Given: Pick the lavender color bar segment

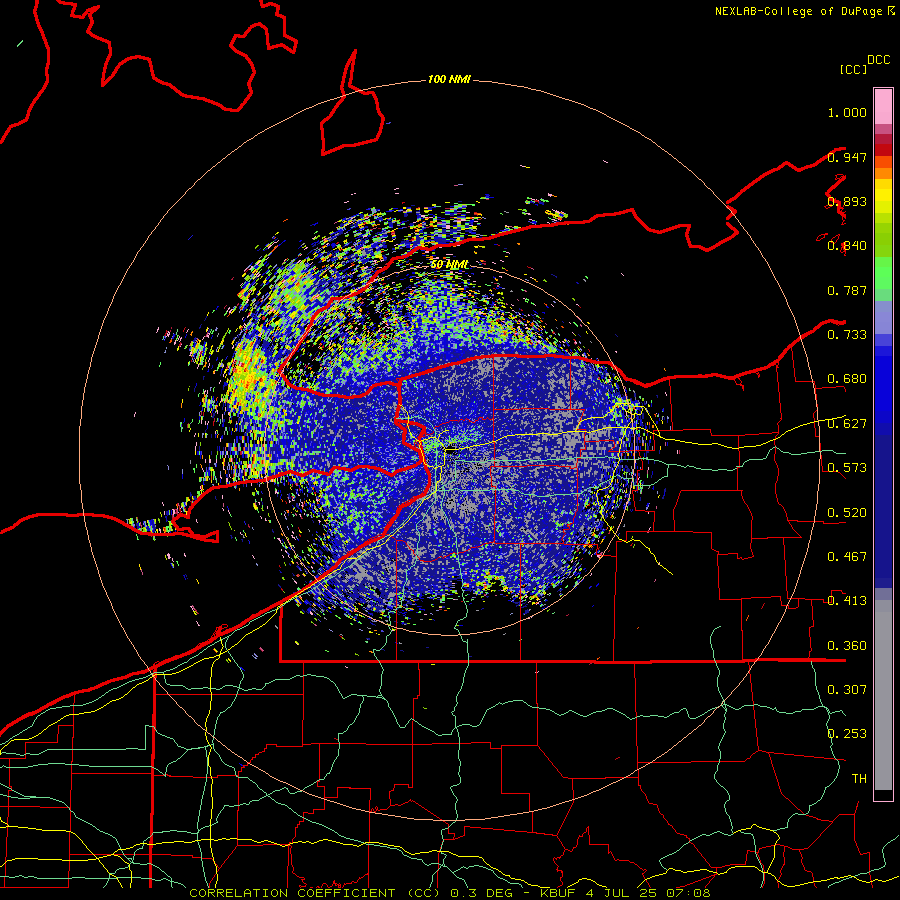Looking at the screenshot, I should click(883, 317).
